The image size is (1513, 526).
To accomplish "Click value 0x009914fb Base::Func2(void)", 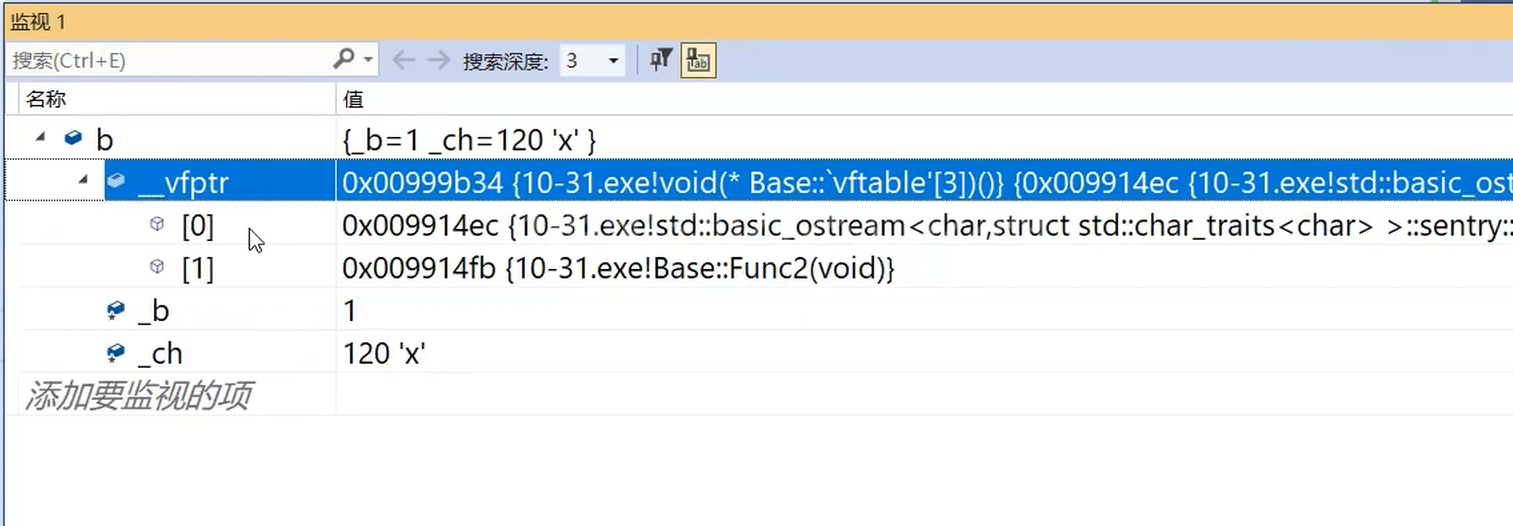I will (x=618, y=268).
